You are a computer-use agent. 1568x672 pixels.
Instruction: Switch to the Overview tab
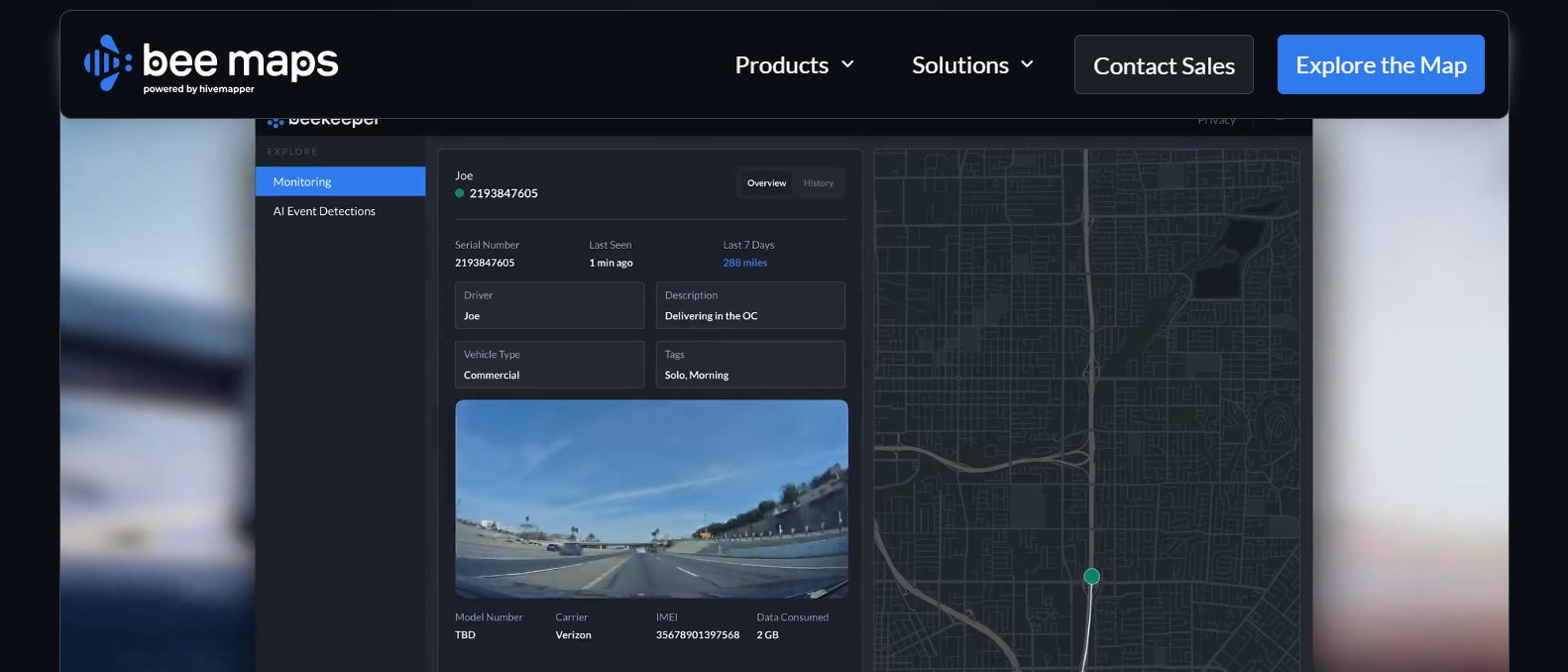(766, 183)
